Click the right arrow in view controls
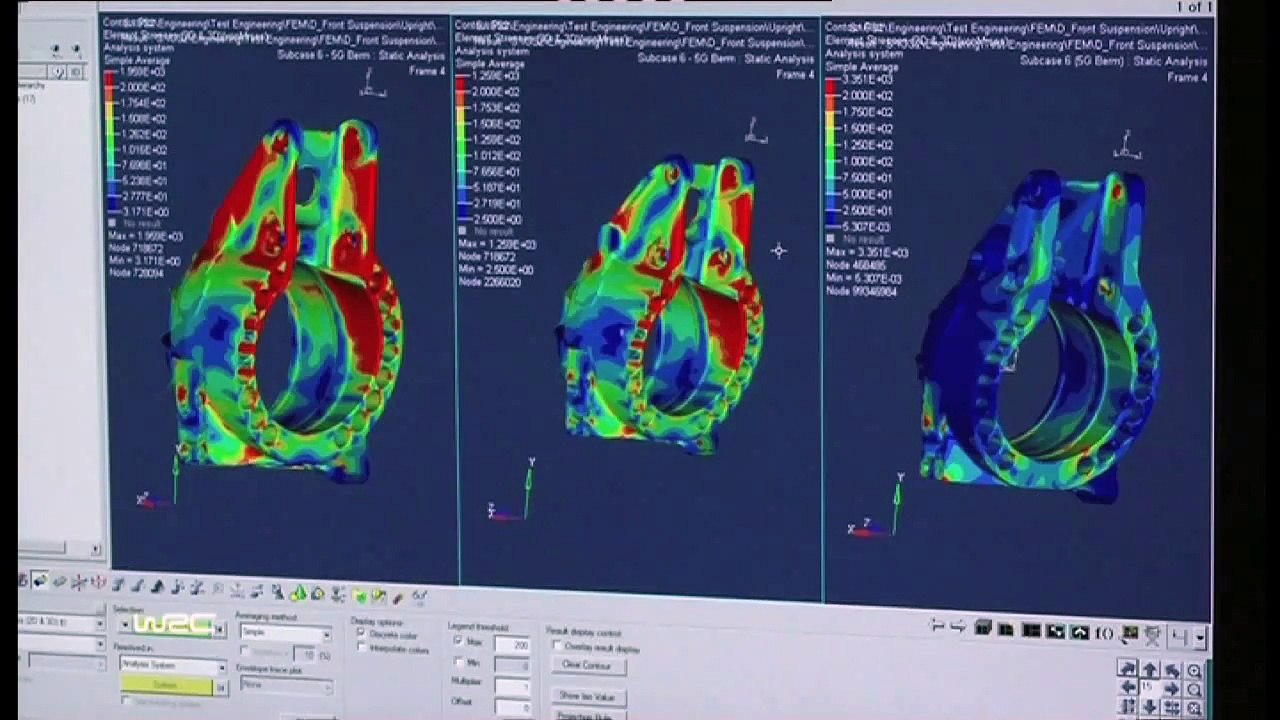This screenshot has height=720, width=1280. pyautogui.click(x=1171, y=688)
